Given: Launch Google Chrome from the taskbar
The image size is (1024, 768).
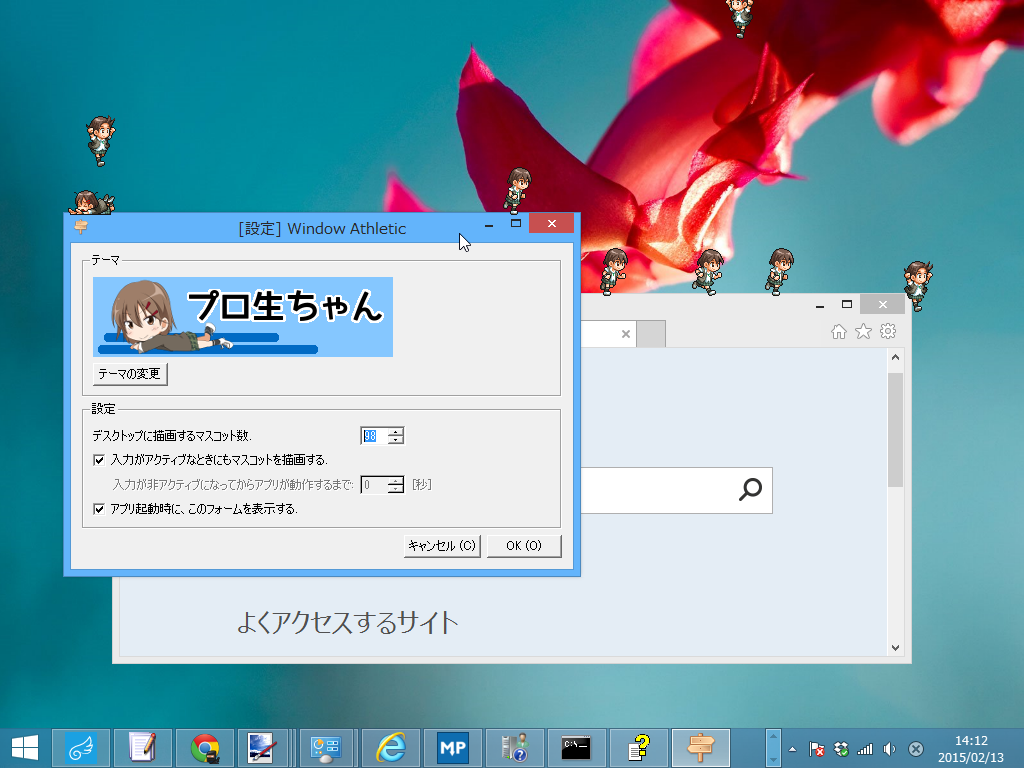Looking at the screenshot, I should click(204, 748).
